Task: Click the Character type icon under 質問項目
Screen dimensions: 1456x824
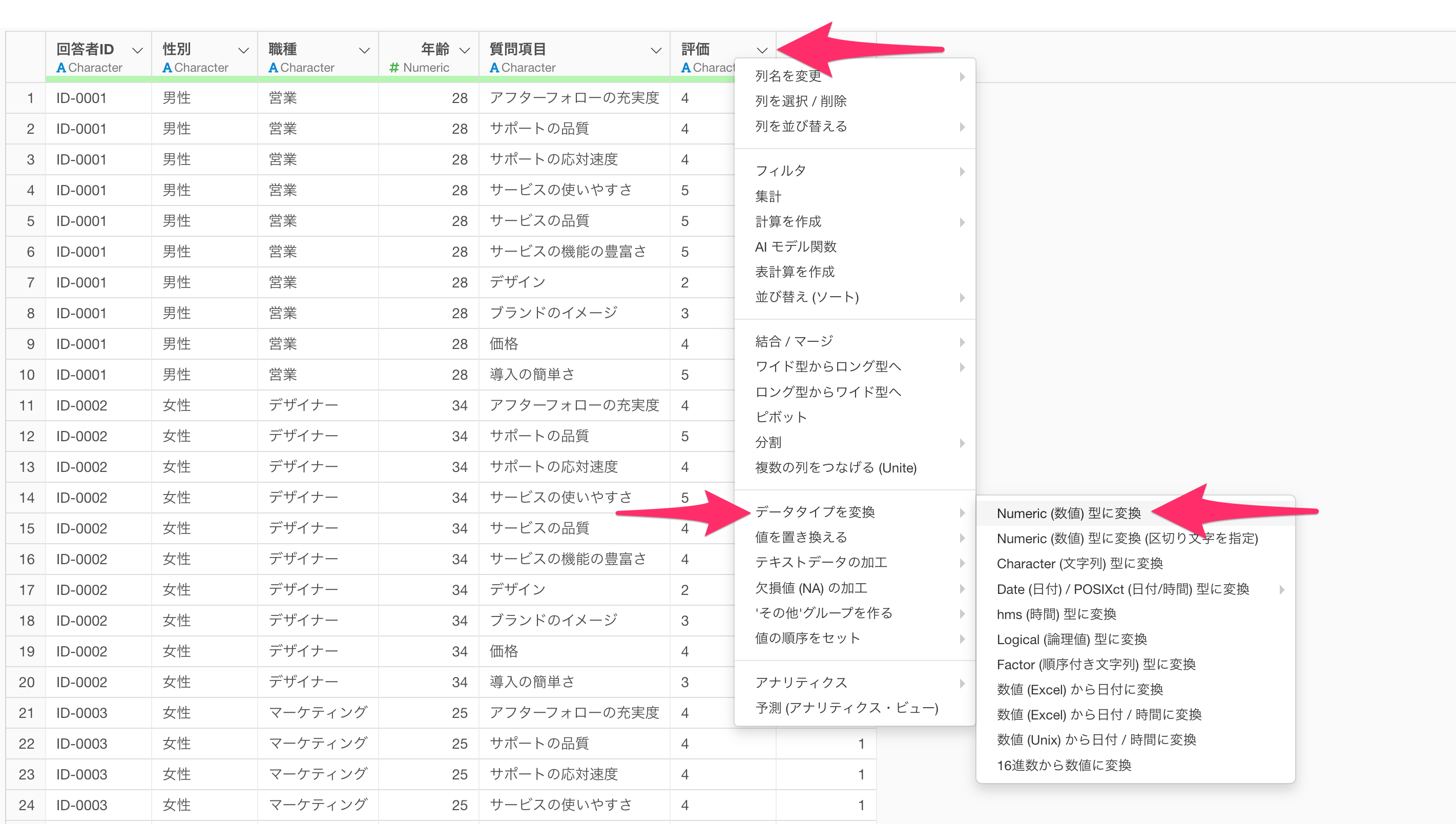Action: [494, 68]
